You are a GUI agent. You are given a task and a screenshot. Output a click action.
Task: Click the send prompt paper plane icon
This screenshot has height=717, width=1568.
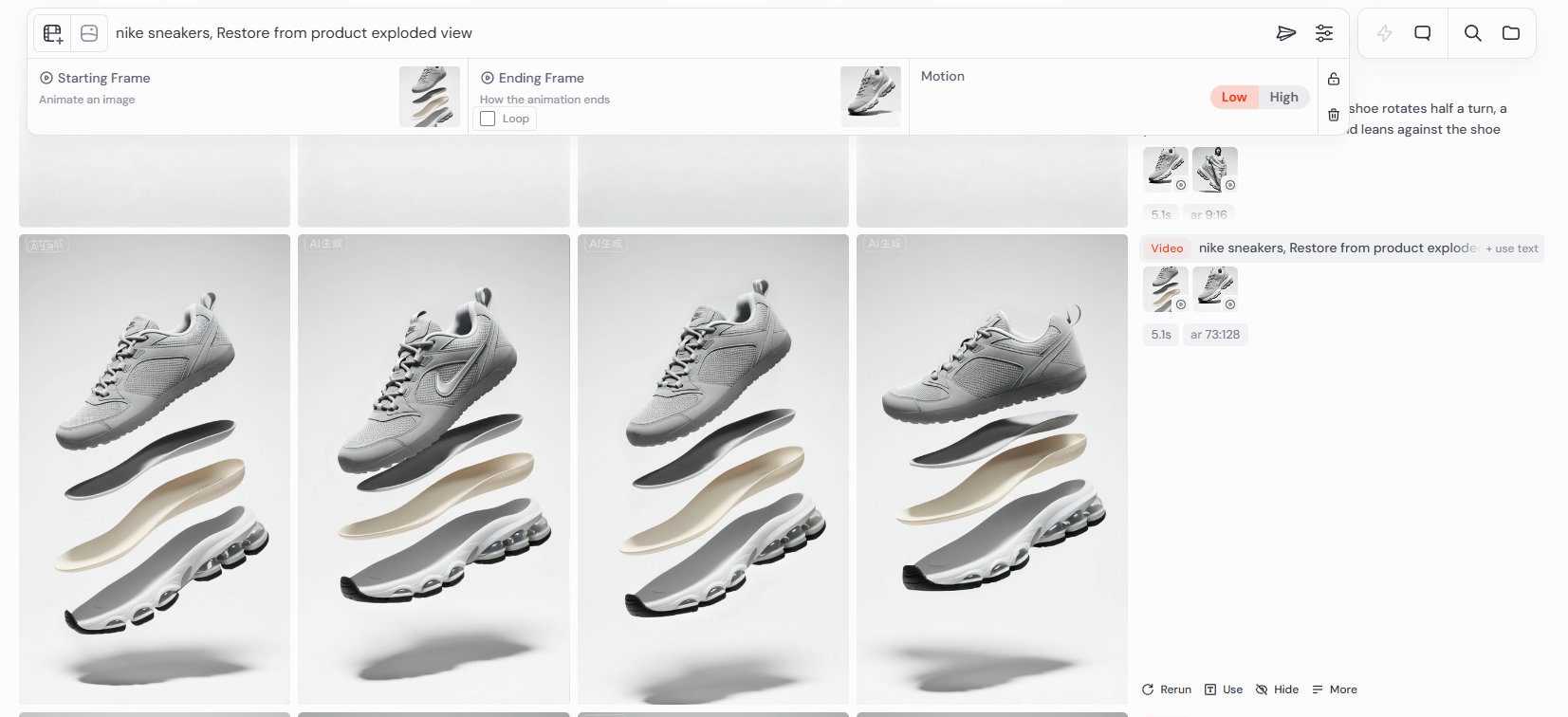[x=1285, y=33]
